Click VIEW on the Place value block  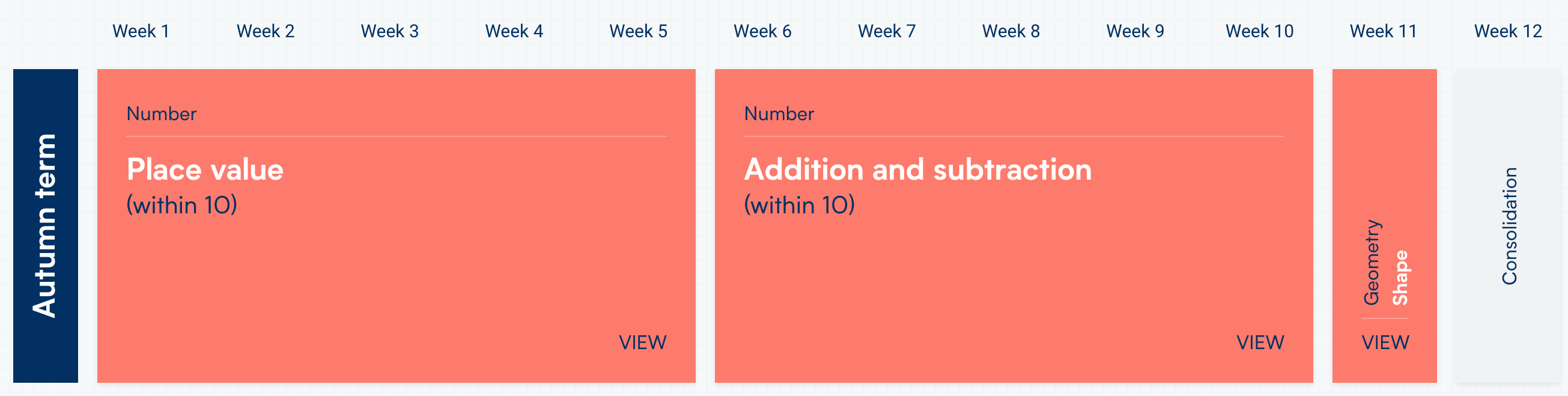[642, 343]
